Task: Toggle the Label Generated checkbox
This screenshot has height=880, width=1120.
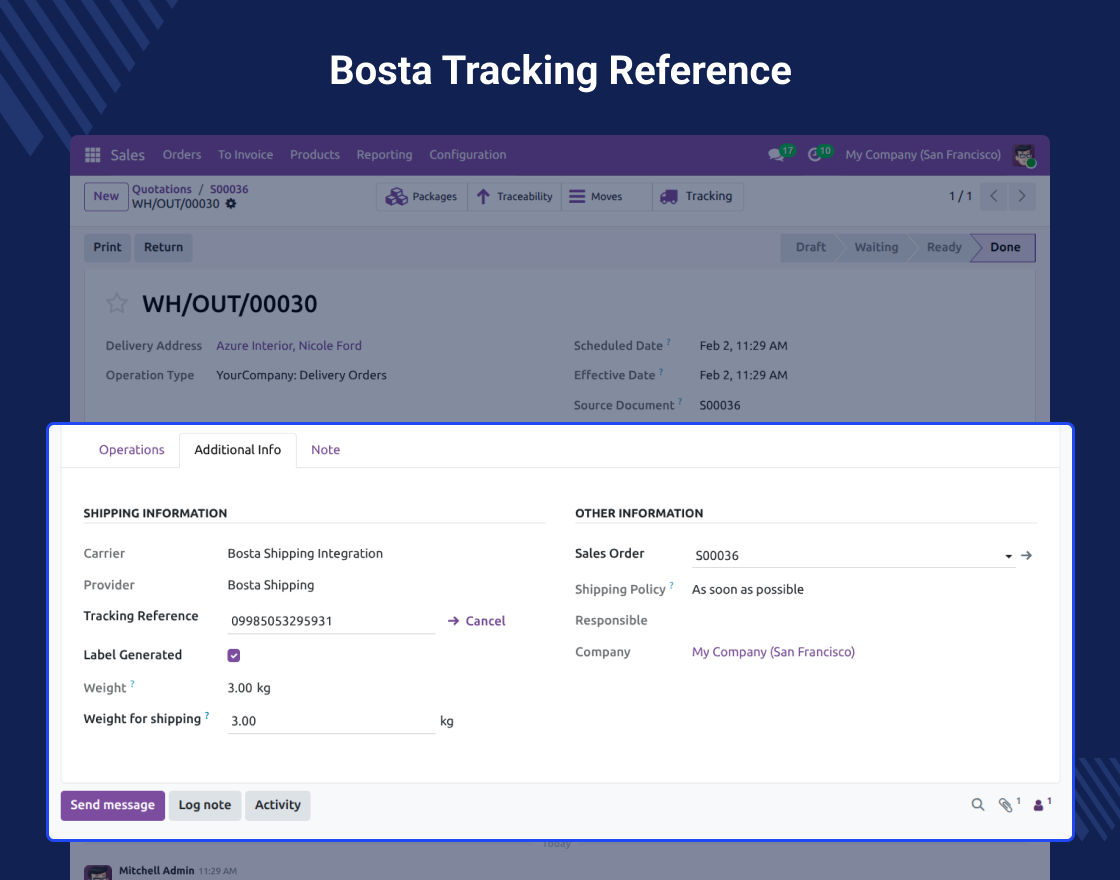Action: click(234, 655)
